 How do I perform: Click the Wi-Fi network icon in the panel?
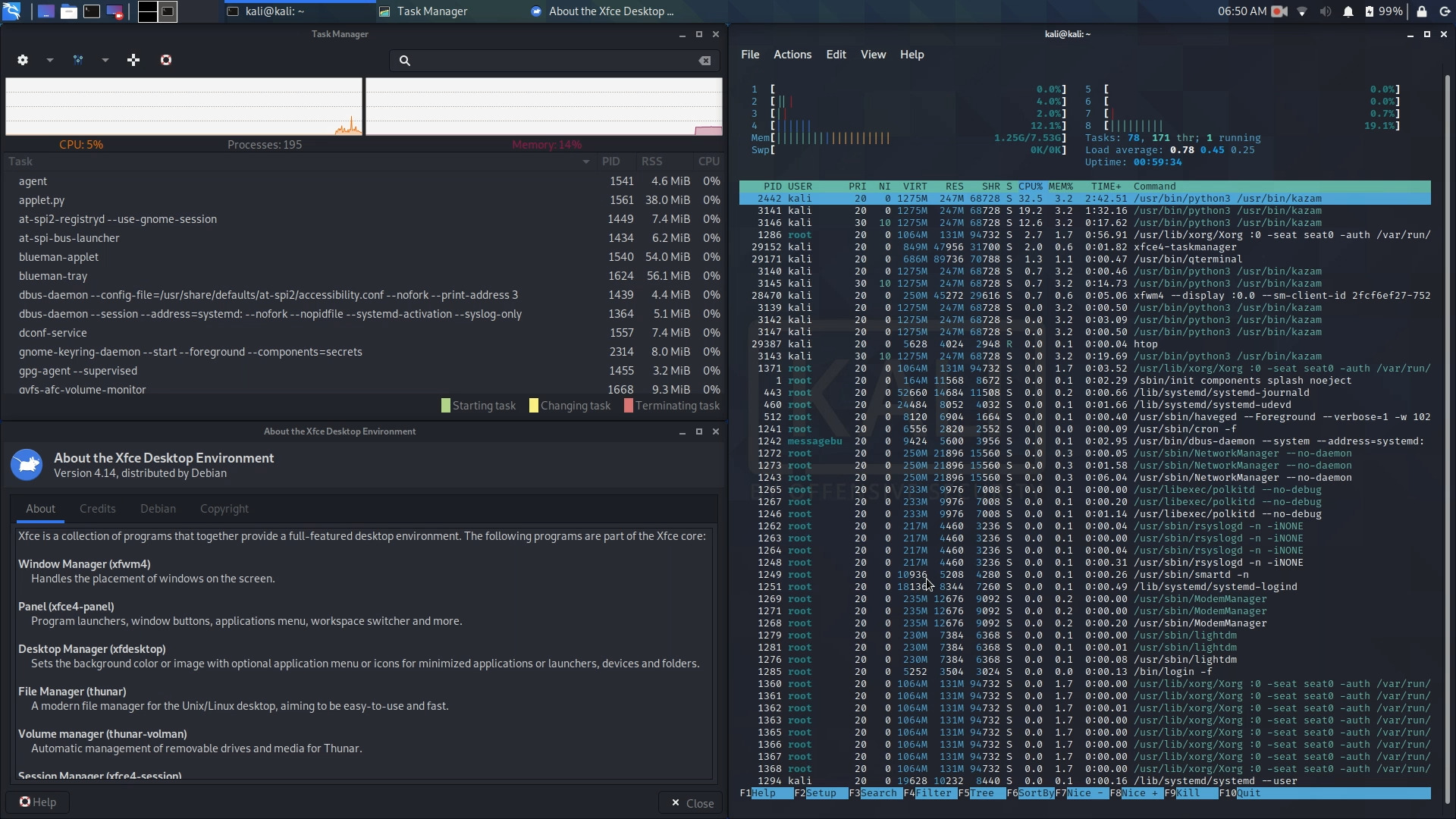click(1302, 11)
